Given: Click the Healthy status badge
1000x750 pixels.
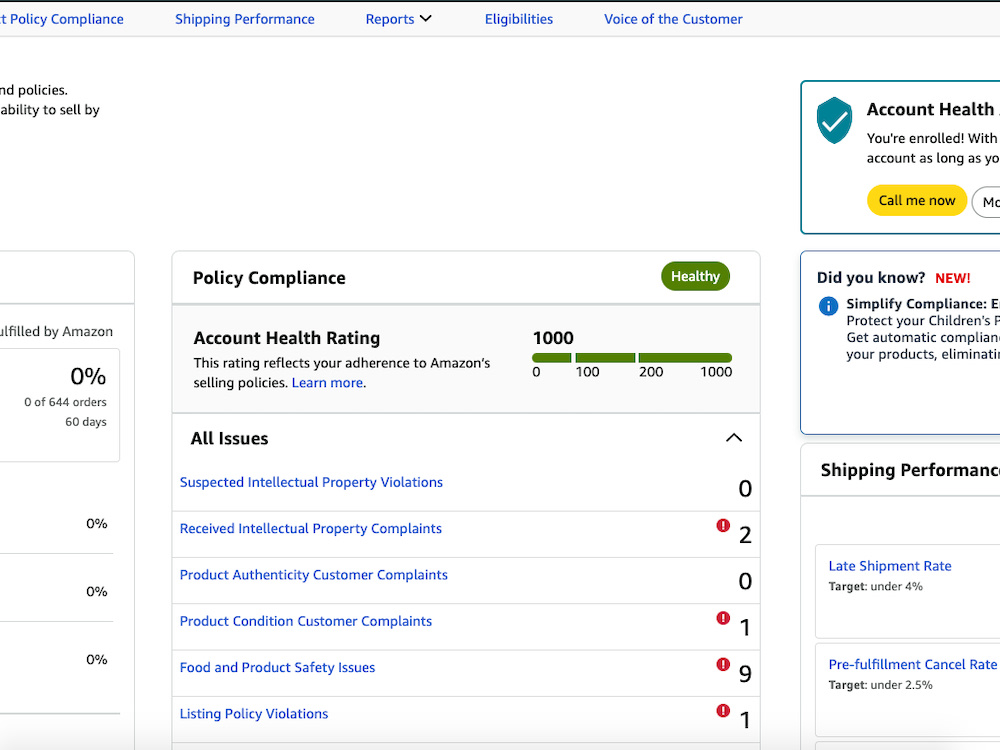Looking at the screenshot, I should (x=695, y=276).
